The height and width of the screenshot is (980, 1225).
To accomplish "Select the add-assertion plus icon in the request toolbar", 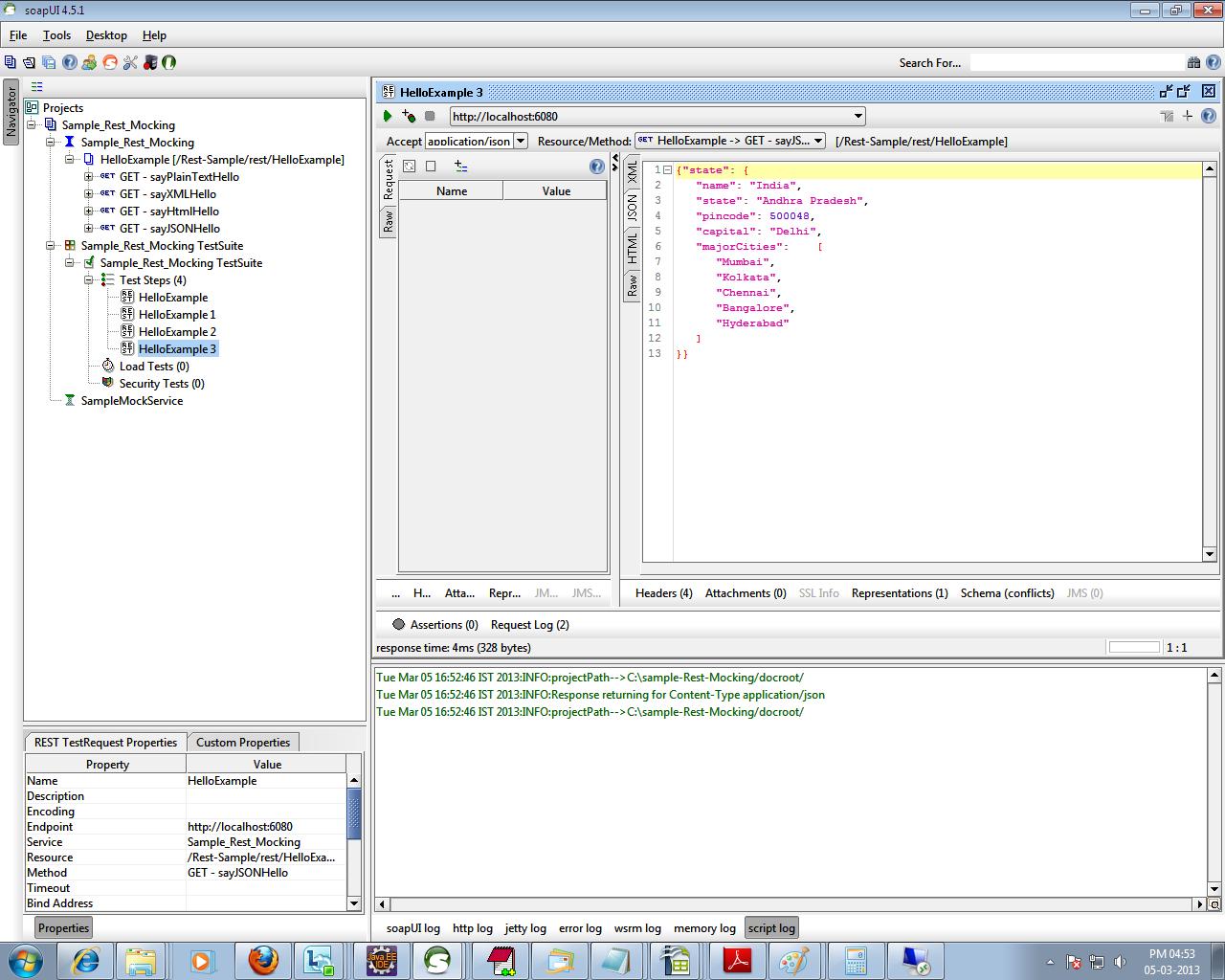I will click(409, 116).
